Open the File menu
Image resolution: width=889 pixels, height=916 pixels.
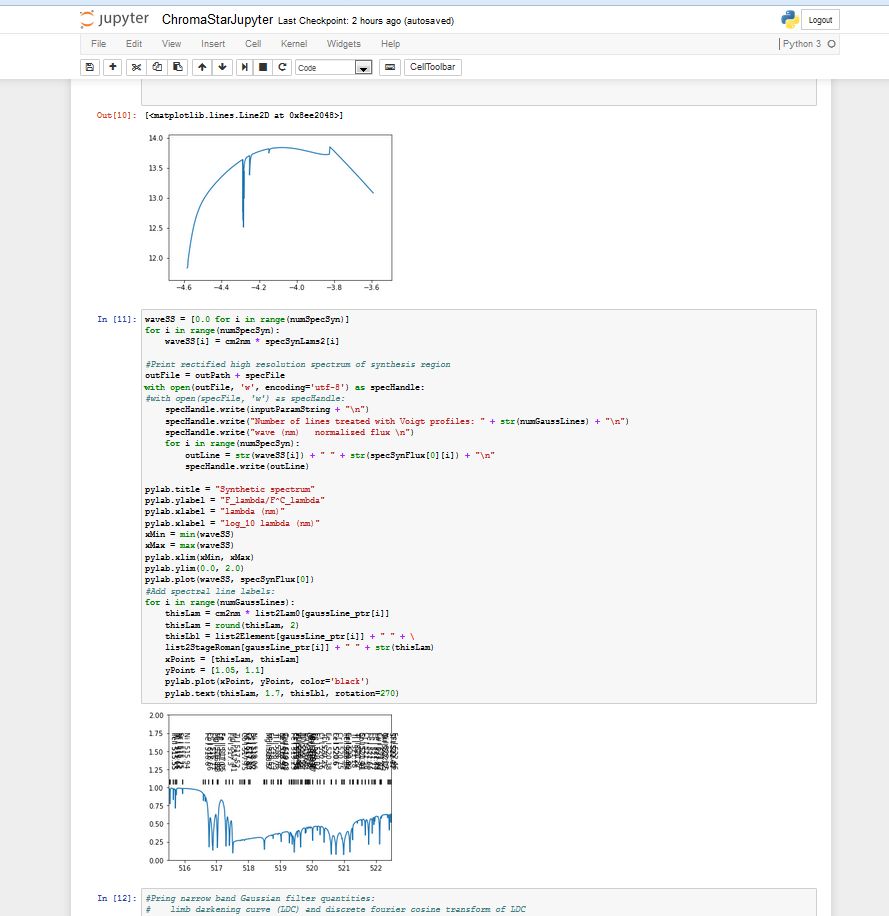(99, 44)
